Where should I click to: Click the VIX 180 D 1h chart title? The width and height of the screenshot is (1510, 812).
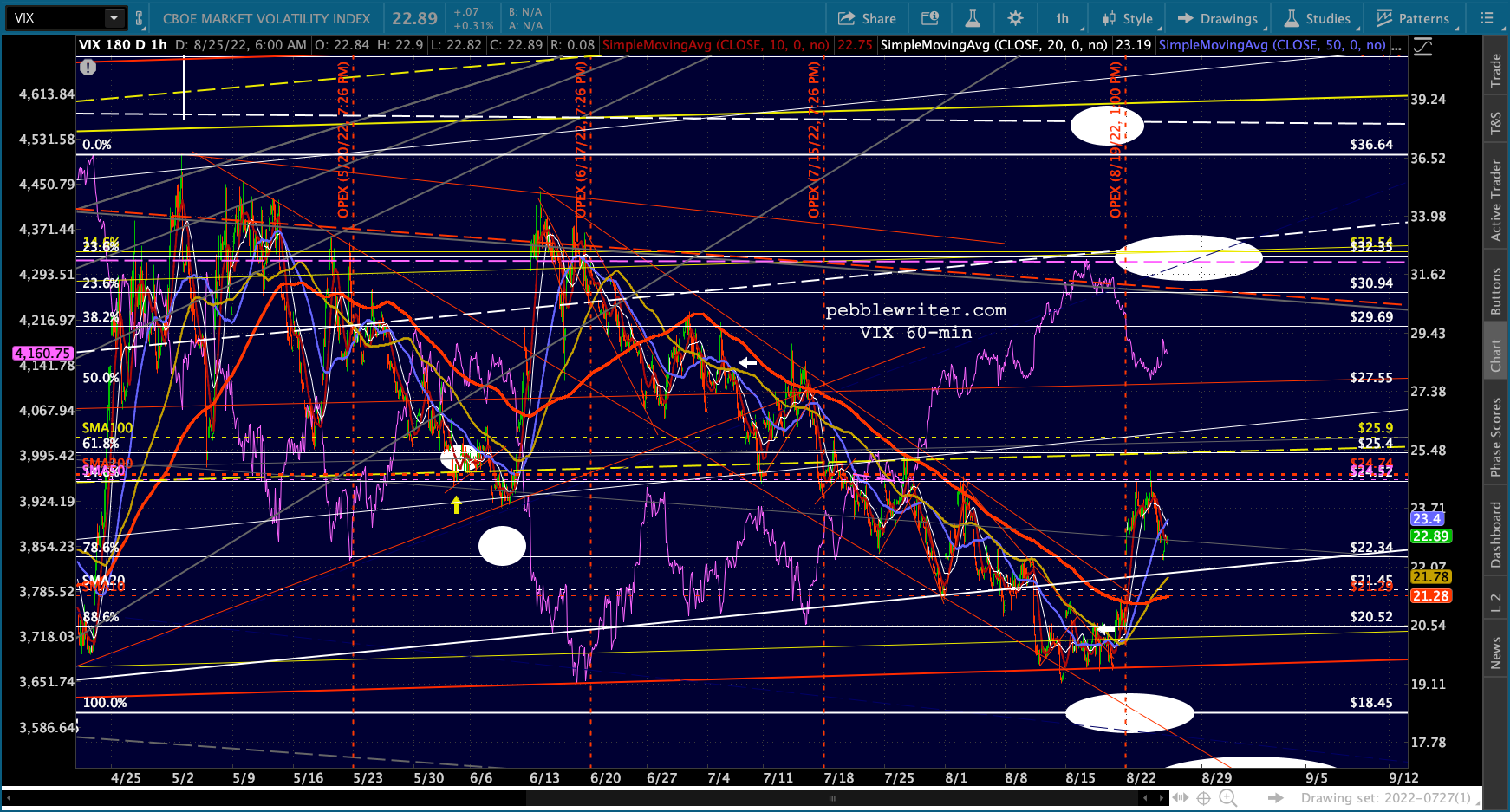tap(123, 45)
